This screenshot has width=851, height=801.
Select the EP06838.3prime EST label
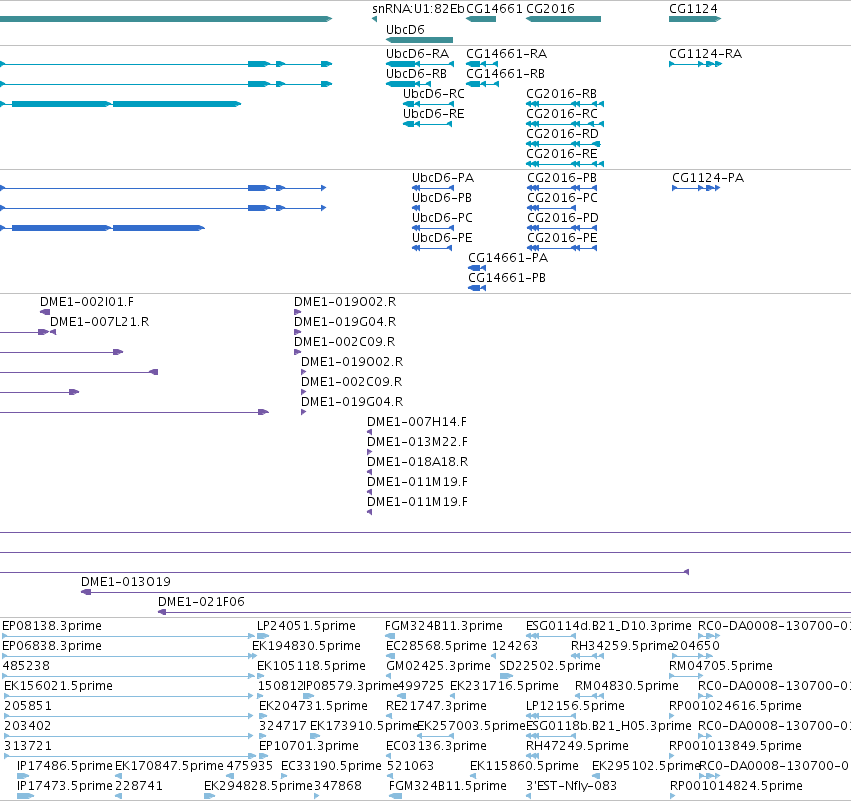pos(52,646)
